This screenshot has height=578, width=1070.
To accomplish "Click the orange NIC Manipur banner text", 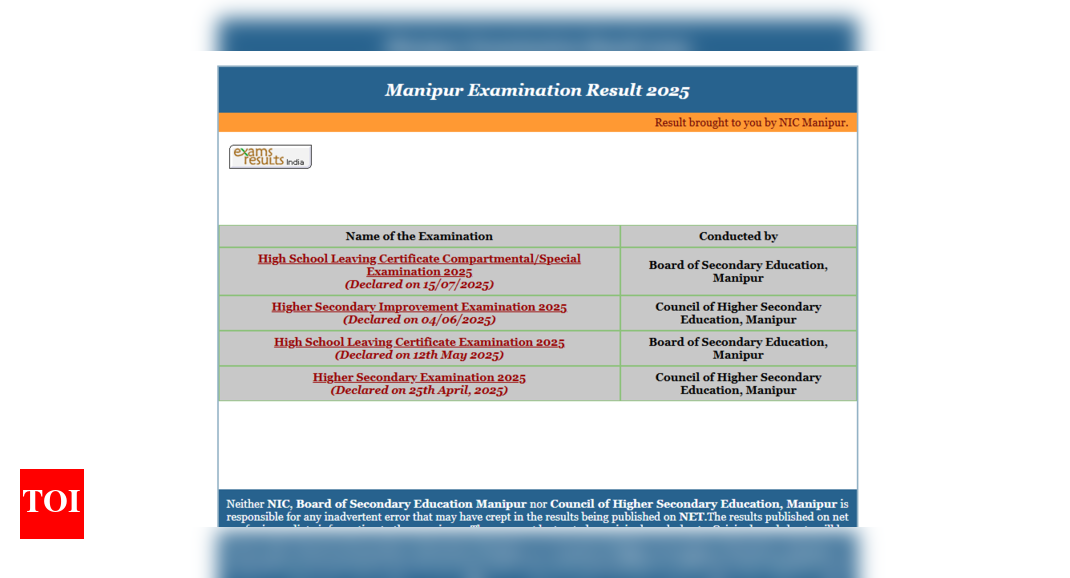I will 751,122.
